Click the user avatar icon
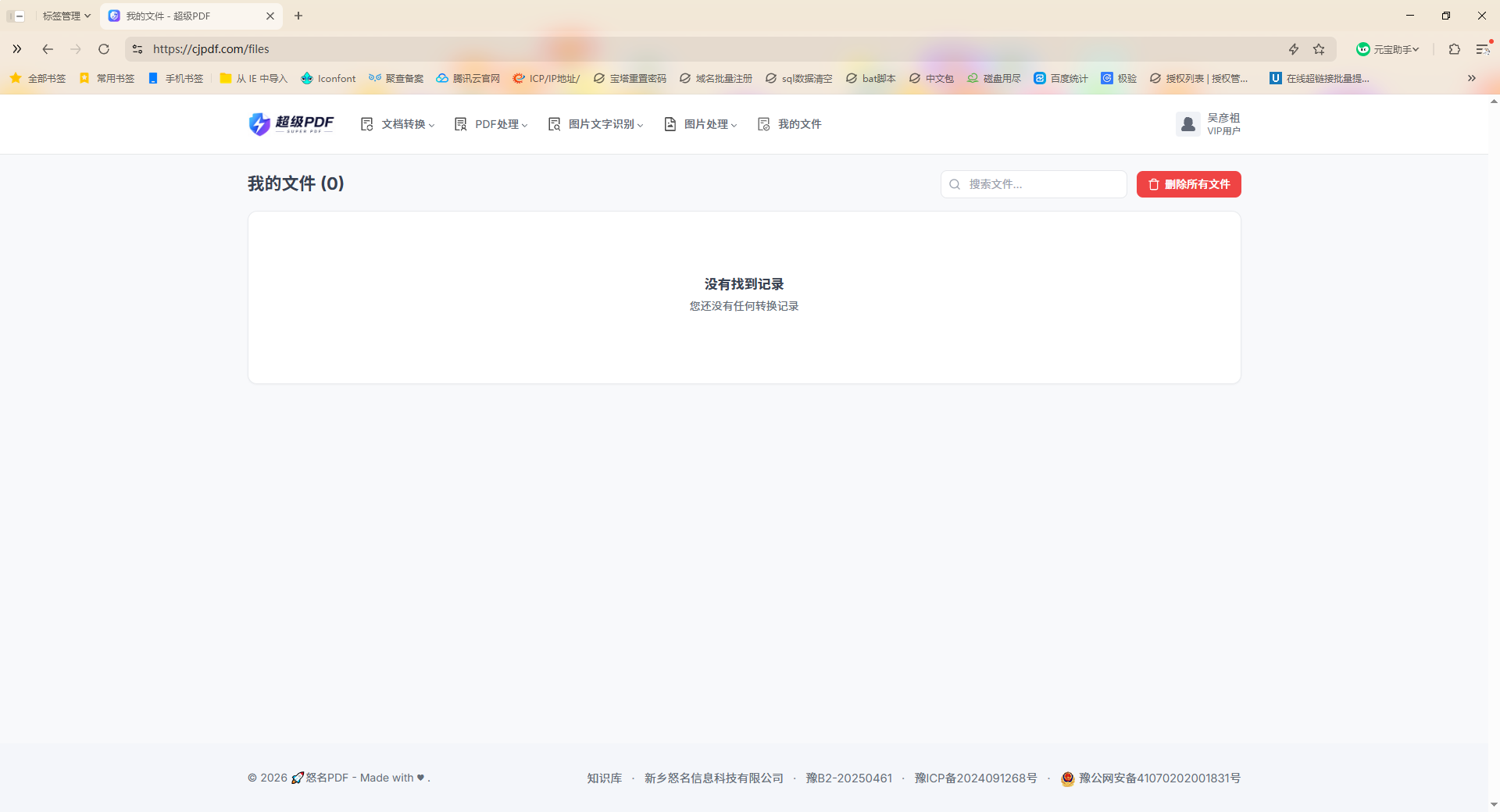Screen dimensions: 1500x812 pos(1188,124)
